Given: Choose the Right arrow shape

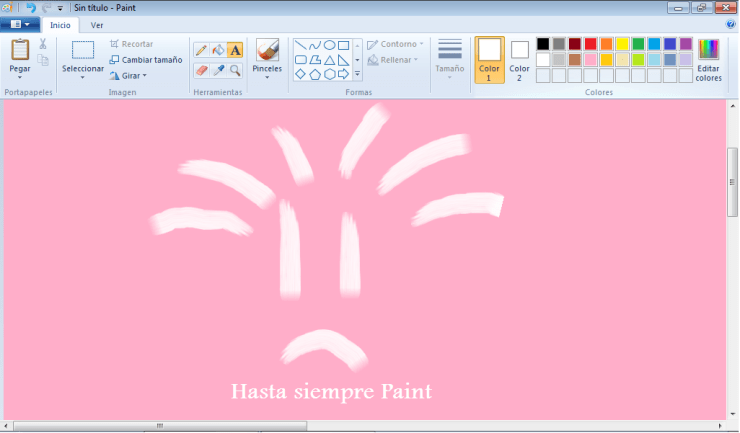Looking at the screenshot, I should click(344, 74).
